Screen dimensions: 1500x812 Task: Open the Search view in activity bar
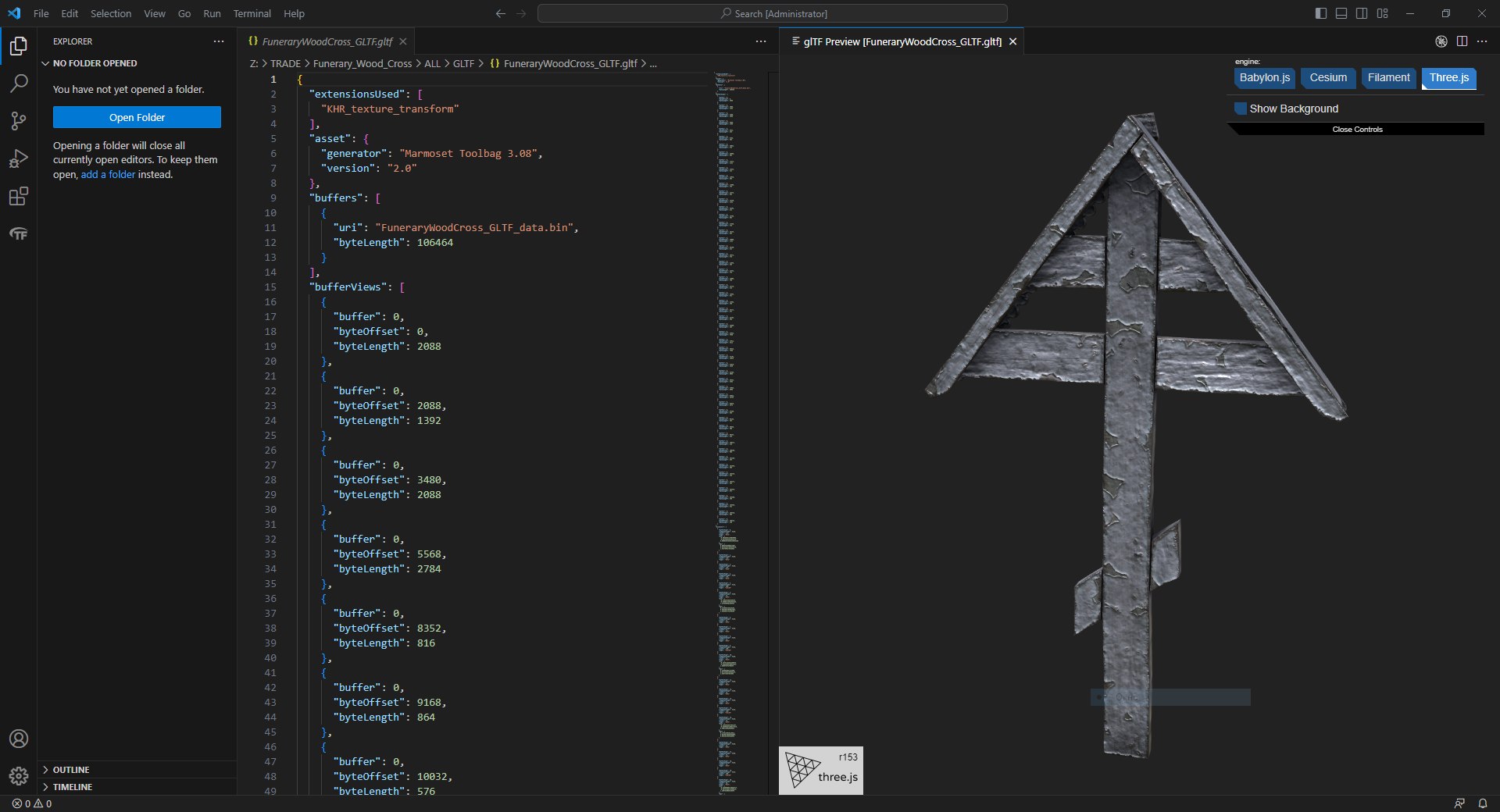pos(19,84)
